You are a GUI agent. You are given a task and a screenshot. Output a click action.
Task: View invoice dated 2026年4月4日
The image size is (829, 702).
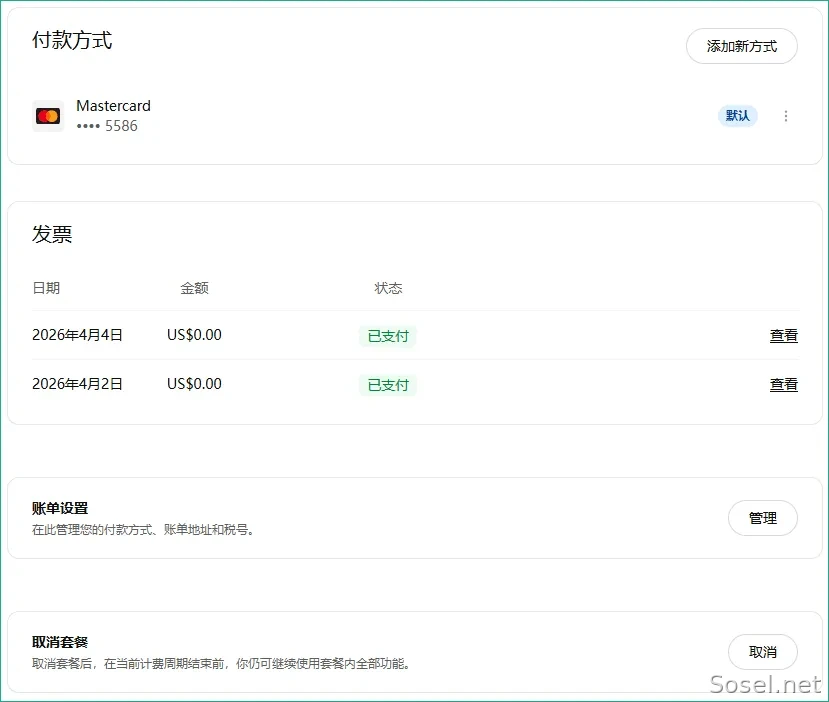[784, 335]
